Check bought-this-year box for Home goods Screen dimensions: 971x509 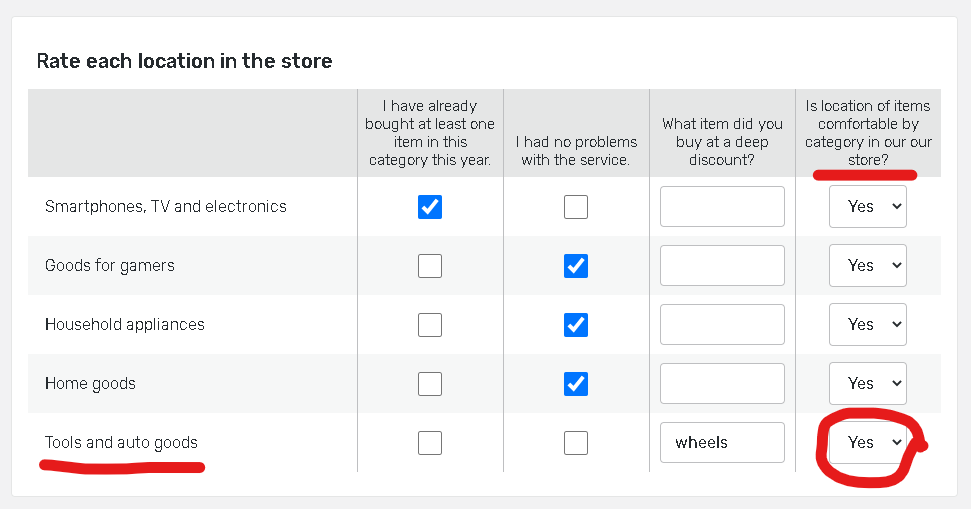coord(430,384)
